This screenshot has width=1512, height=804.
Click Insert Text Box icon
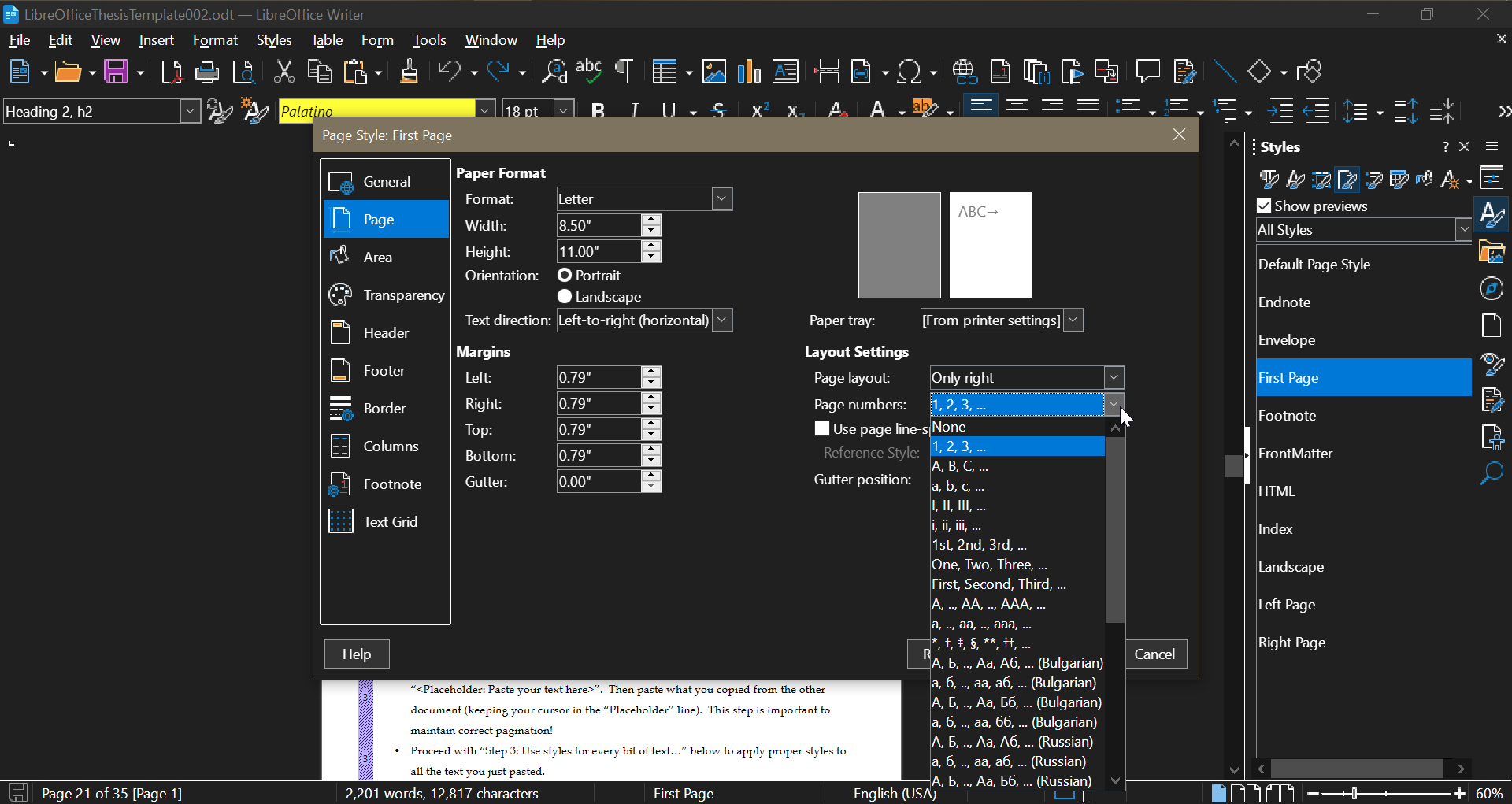(x=785, y=72)
